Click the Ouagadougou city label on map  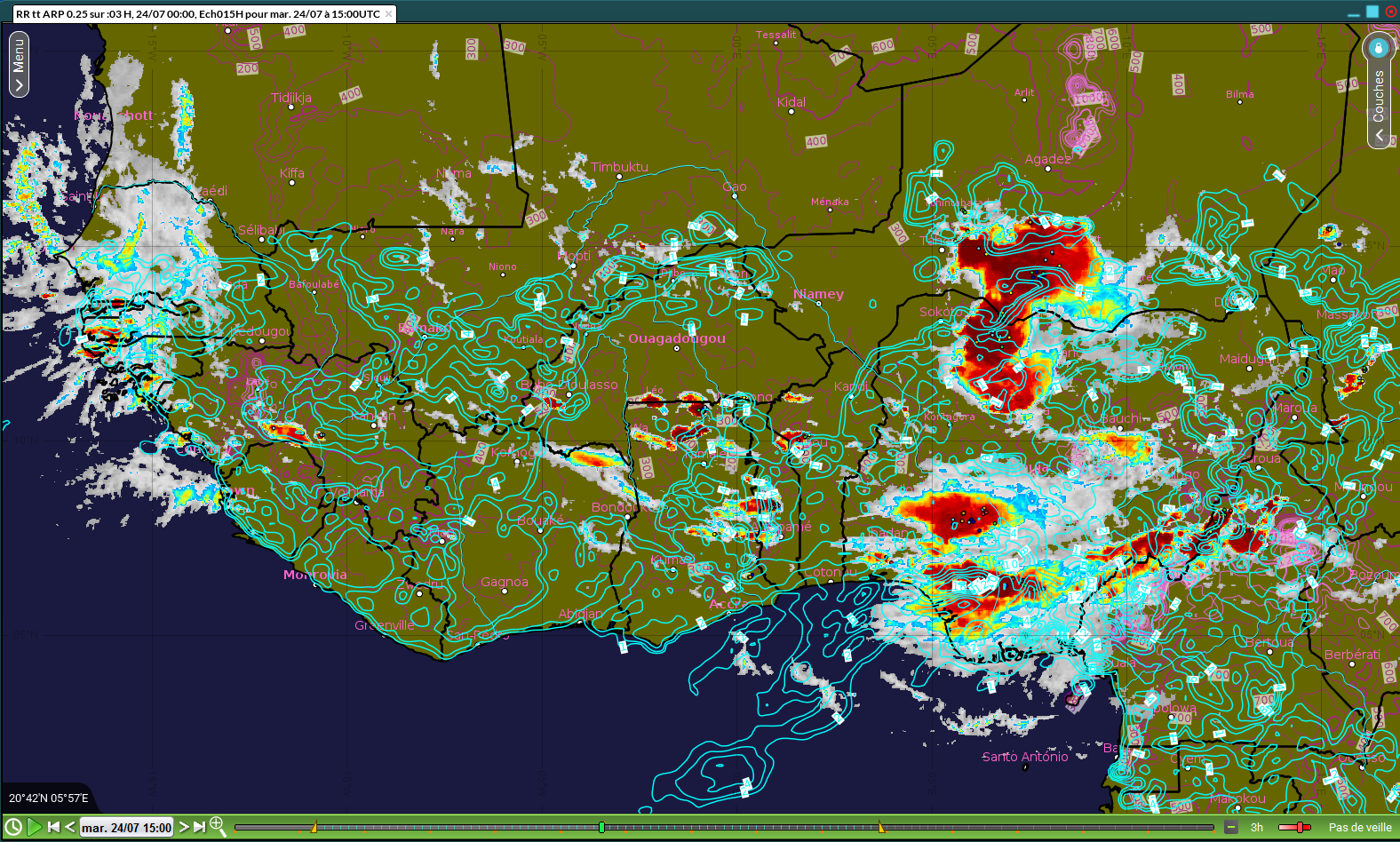677,338
